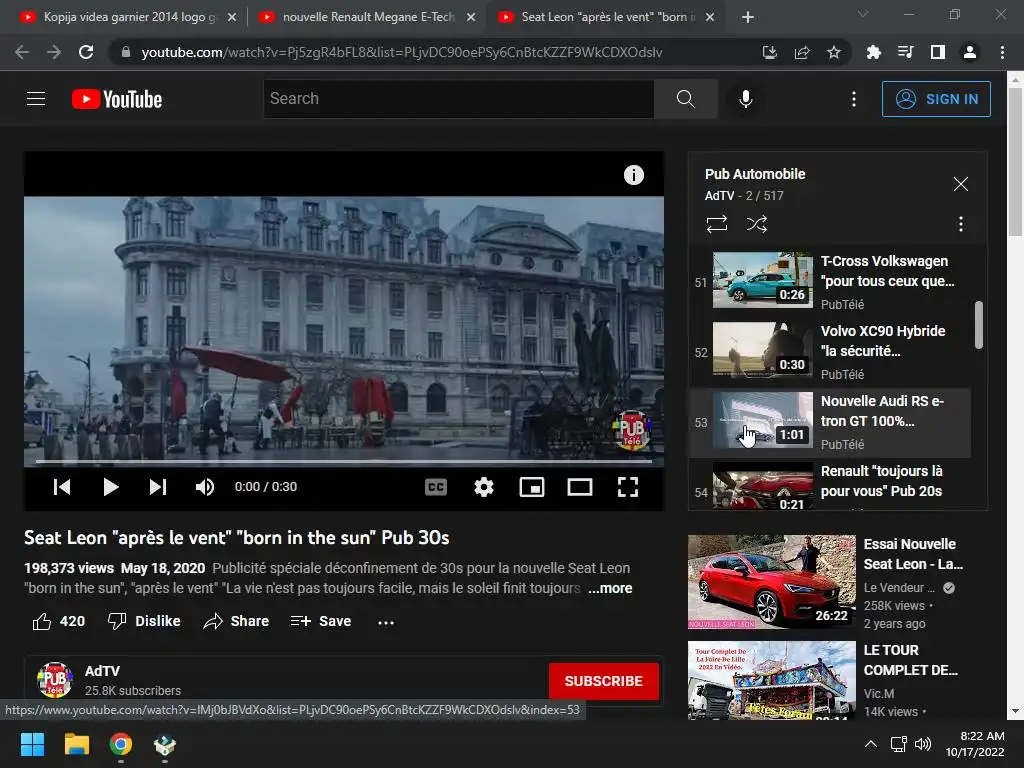Toggle Chrome side panel

[938, 52]
